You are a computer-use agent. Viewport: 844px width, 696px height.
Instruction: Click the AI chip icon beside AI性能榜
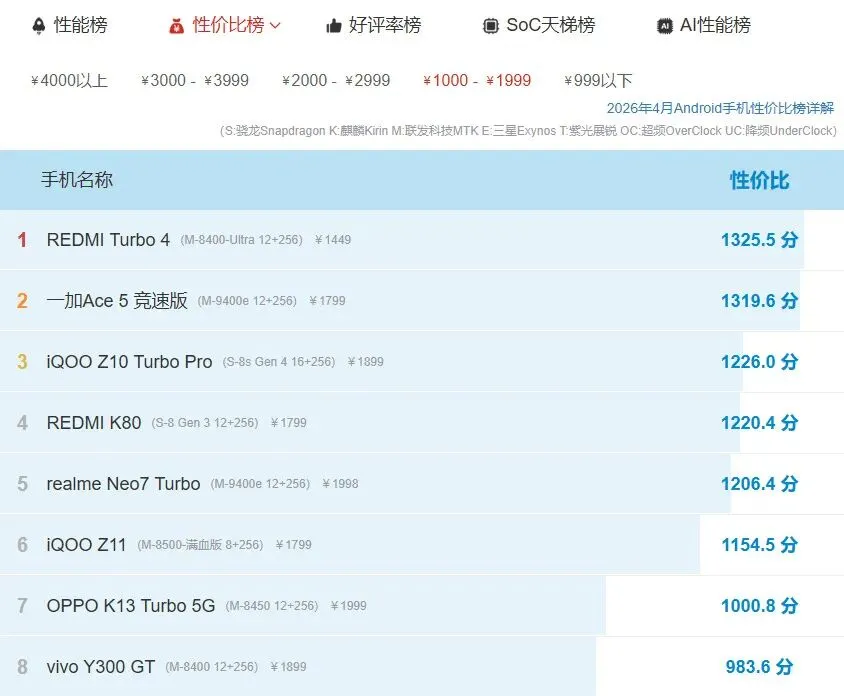(665, 25)
